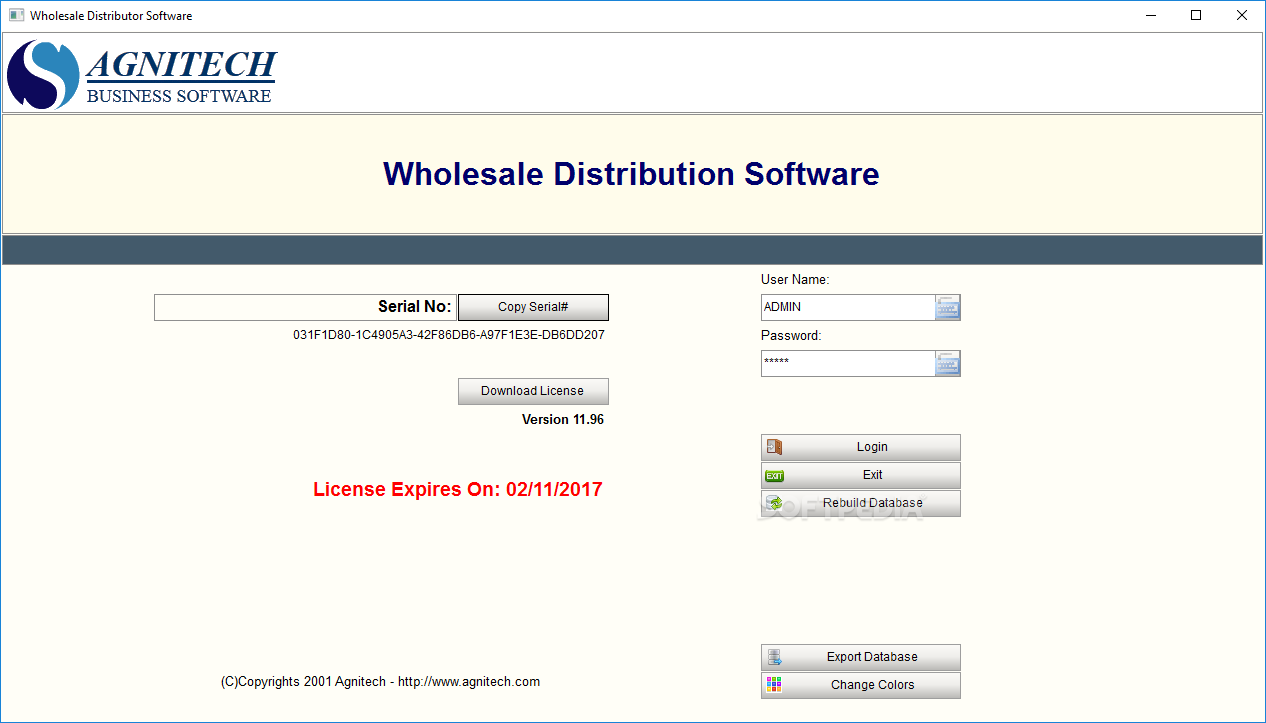Click the app icon in title bar
Screen dimensions: 1266x723
(16, 16)
